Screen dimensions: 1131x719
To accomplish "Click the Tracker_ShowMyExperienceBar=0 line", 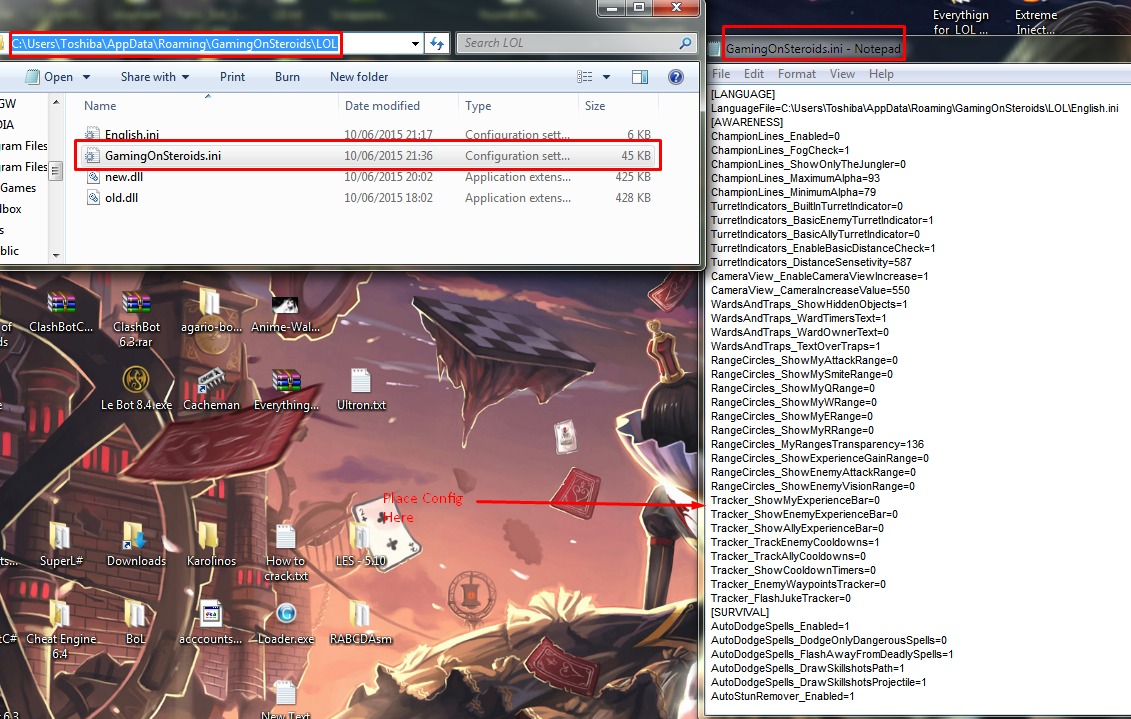I will coord(795,500).
